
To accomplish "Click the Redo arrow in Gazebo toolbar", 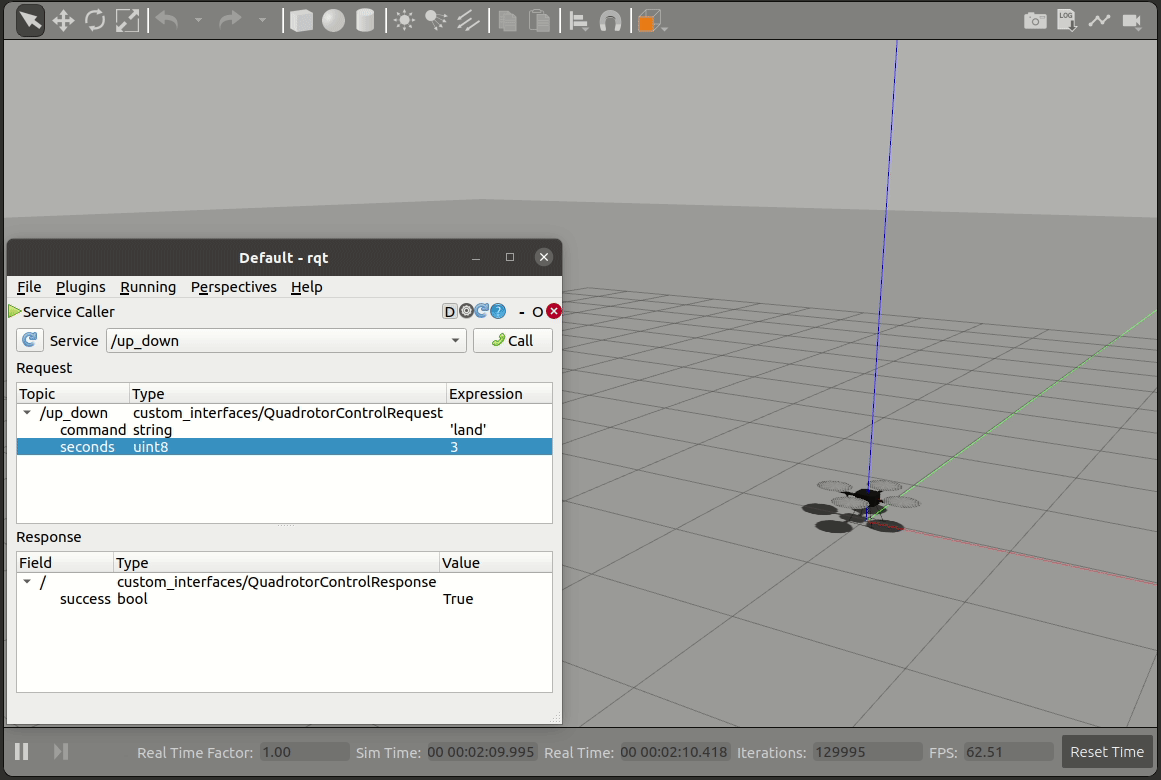I will 230,21.
